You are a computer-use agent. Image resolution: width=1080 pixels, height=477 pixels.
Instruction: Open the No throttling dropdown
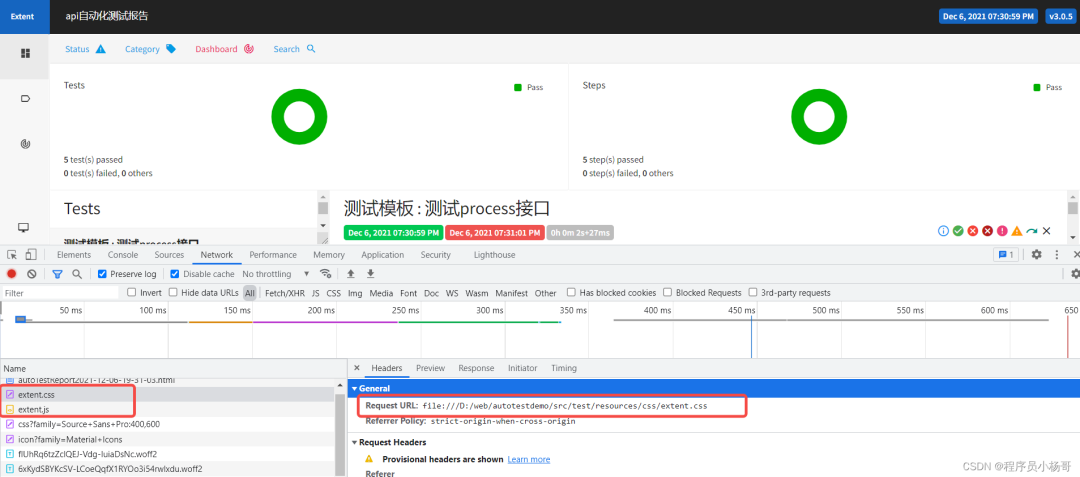click(276, 274)
